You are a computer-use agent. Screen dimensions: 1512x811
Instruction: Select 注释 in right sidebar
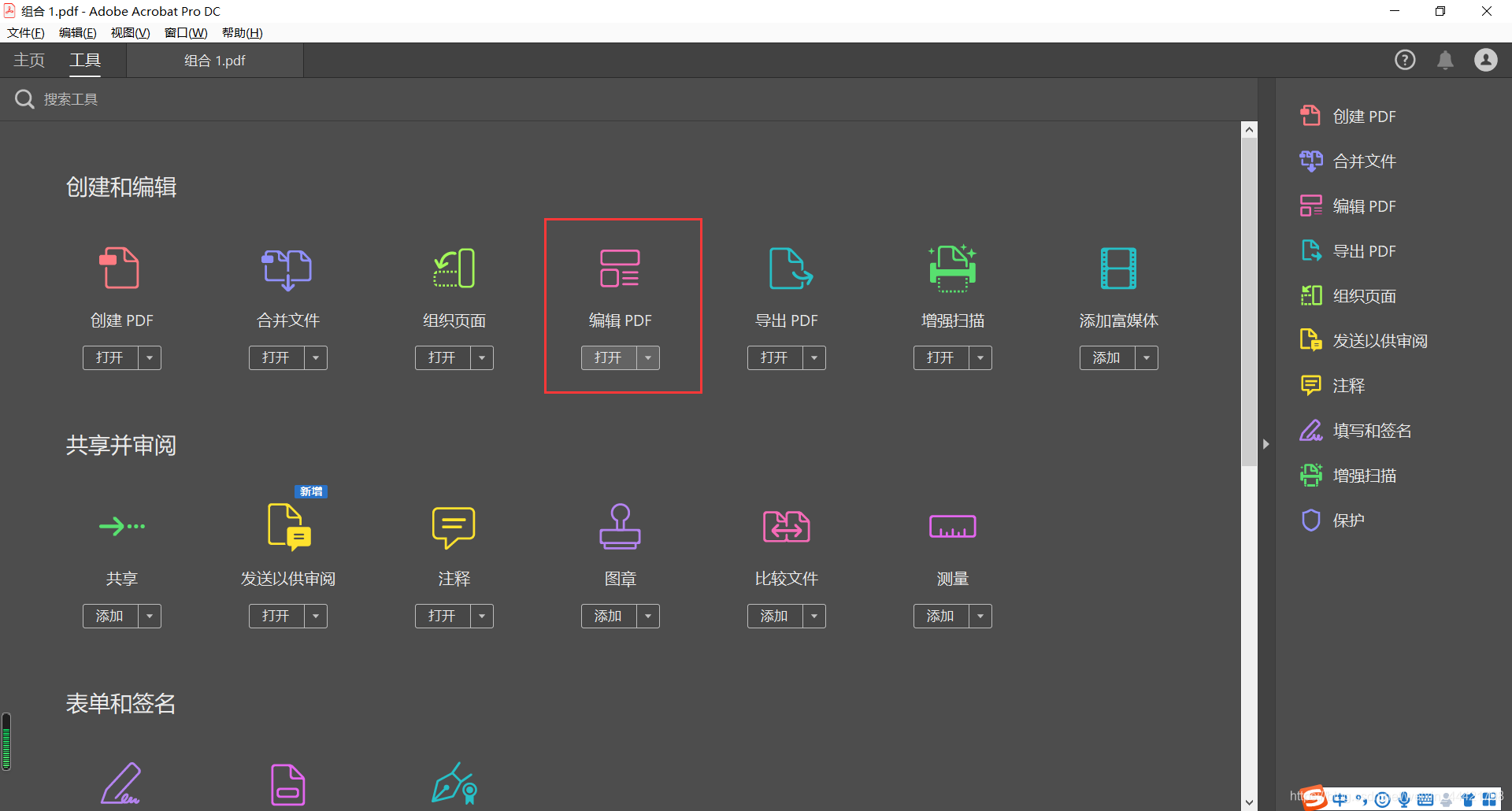point(1332,386)
